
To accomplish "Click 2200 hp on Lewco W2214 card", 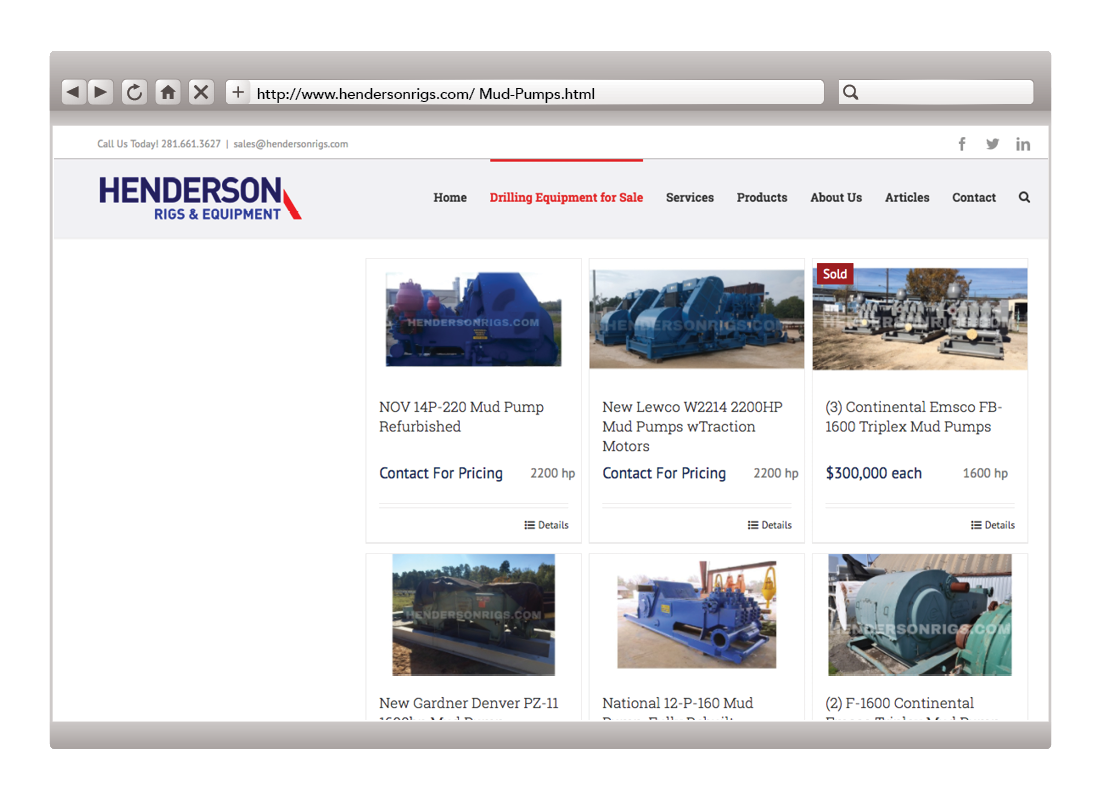I will (776, 474).
